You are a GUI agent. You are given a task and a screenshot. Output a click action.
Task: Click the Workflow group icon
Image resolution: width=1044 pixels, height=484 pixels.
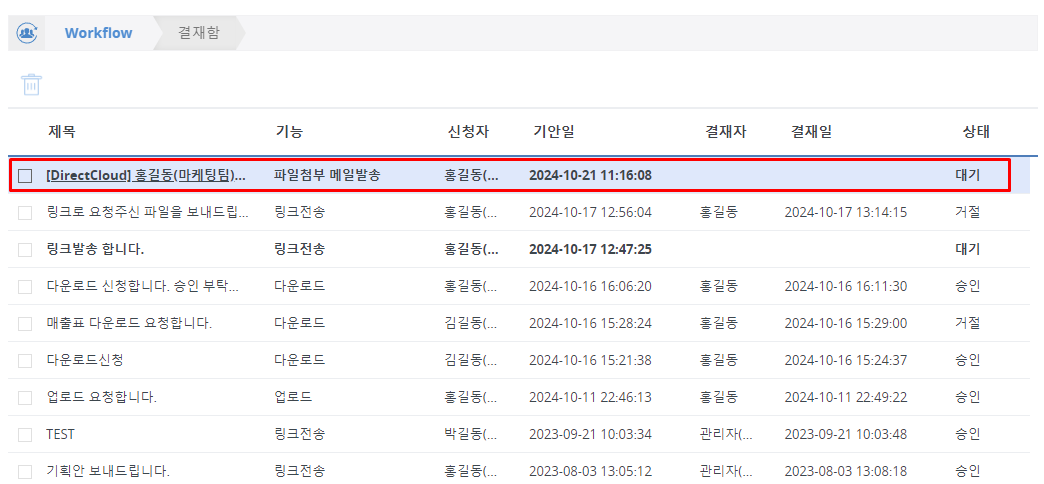[27, 33]
